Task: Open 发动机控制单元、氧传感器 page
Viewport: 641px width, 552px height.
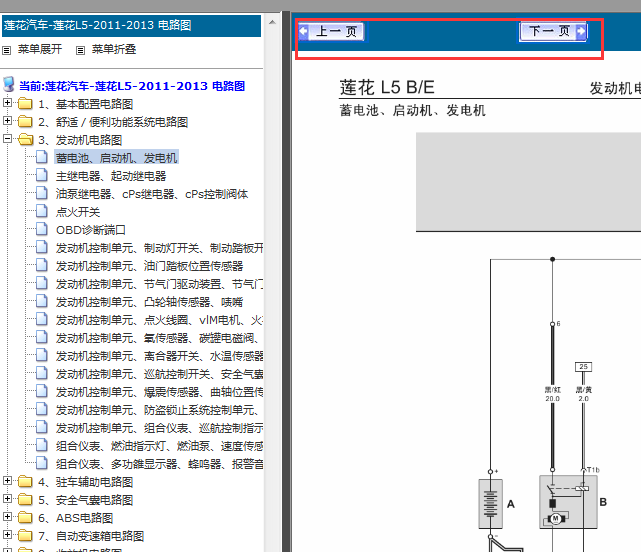Action: 157,338
